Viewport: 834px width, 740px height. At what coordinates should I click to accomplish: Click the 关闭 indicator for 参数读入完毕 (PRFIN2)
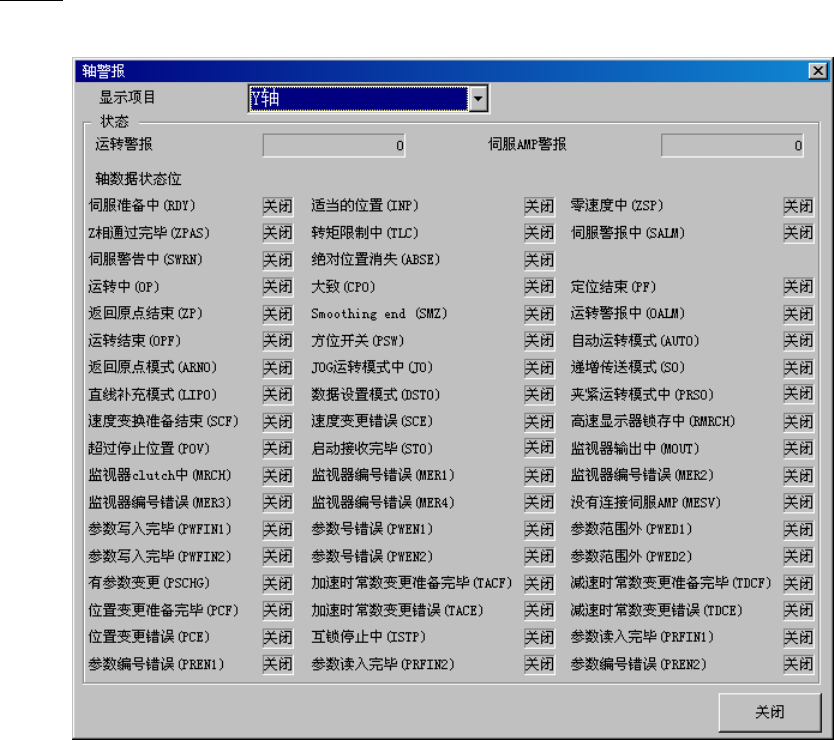(539, 664)
